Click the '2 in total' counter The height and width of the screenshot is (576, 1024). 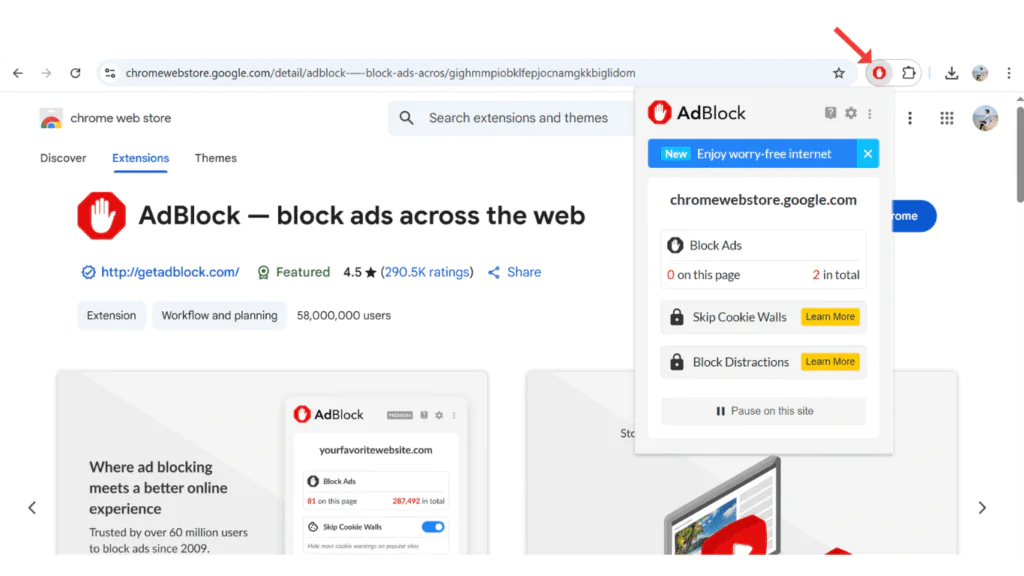click(836, 275)
